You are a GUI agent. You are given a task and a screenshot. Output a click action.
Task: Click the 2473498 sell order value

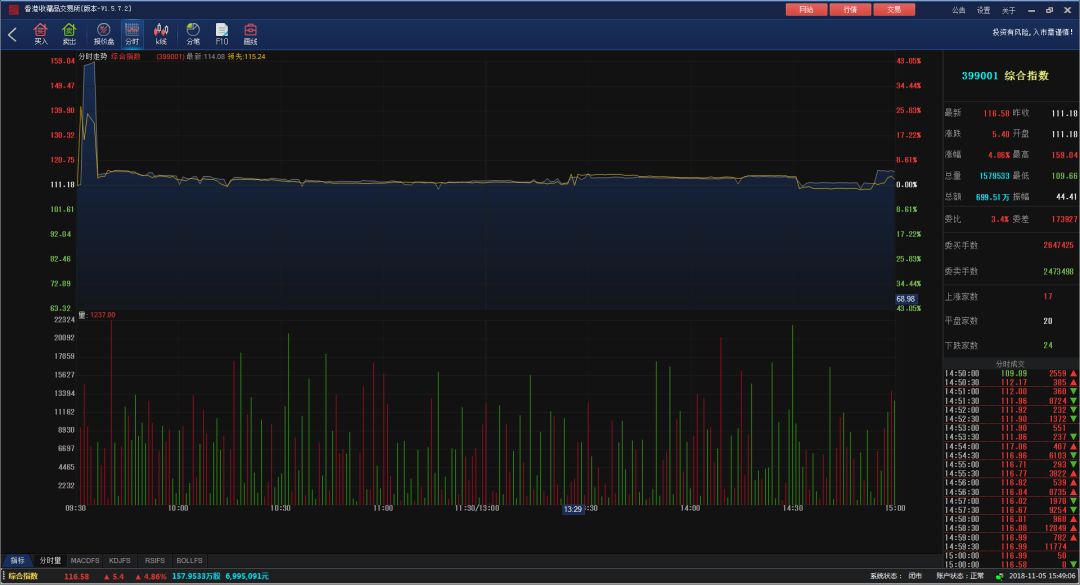tap(1058, 271)
